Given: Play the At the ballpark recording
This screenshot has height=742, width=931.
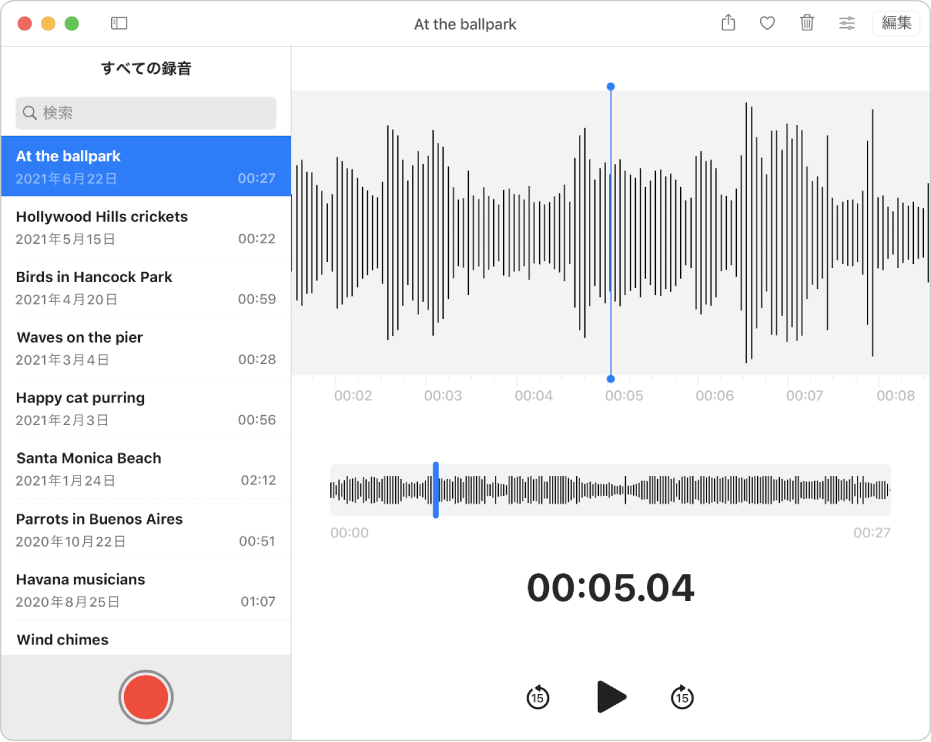Looking at the screenshot, I should point(611,697).
